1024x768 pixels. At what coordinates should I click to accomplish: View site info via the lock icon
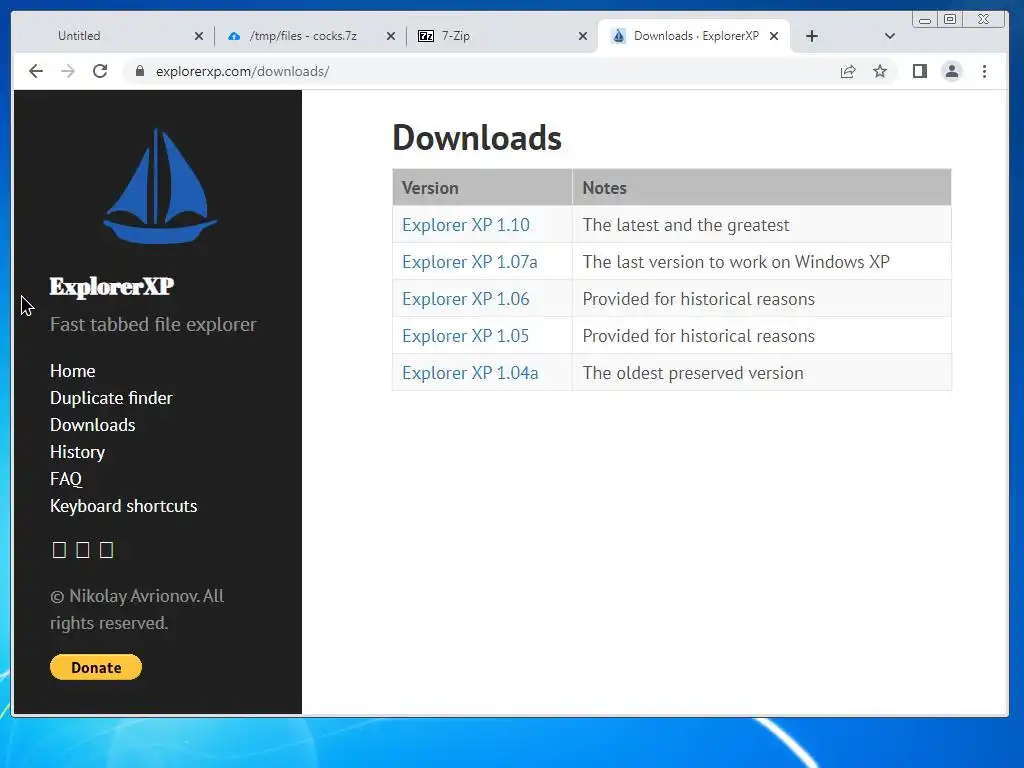tap(140, 71)
